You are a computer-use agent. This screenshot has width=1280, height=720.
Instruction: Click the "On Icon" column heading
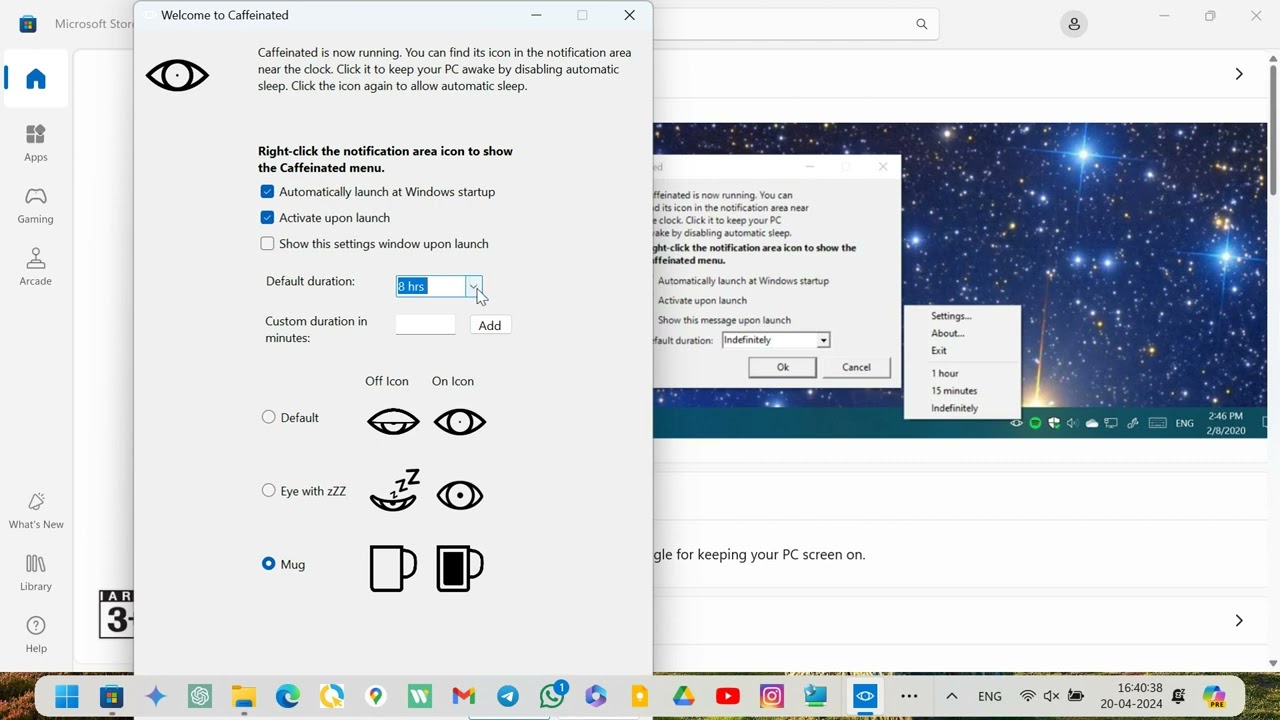453,381
